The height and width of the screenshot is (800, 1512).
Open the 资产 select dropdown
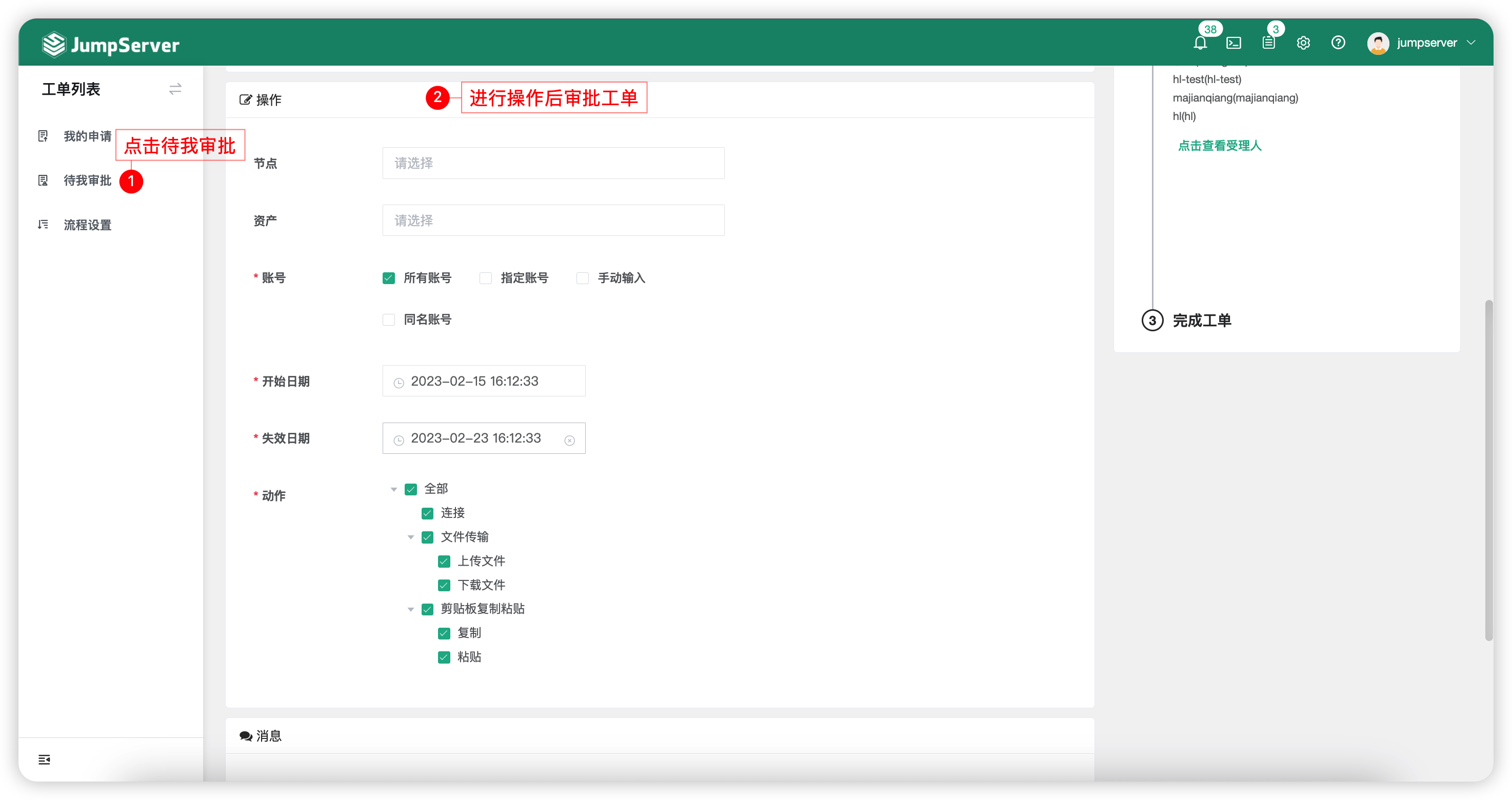[553, 220]
